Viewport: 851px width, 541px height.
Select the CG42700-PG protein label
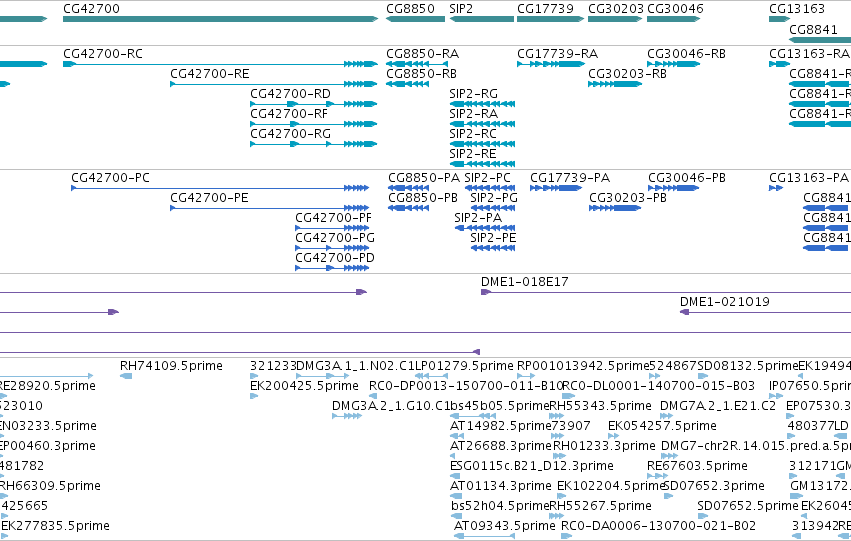[x=335, y=238]
